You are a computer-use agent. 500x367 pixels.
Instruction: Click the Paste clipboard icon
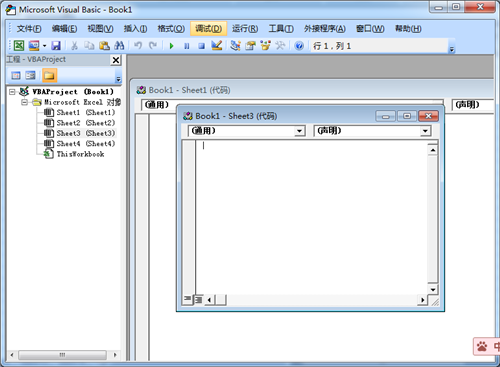(x=104, y=45)
